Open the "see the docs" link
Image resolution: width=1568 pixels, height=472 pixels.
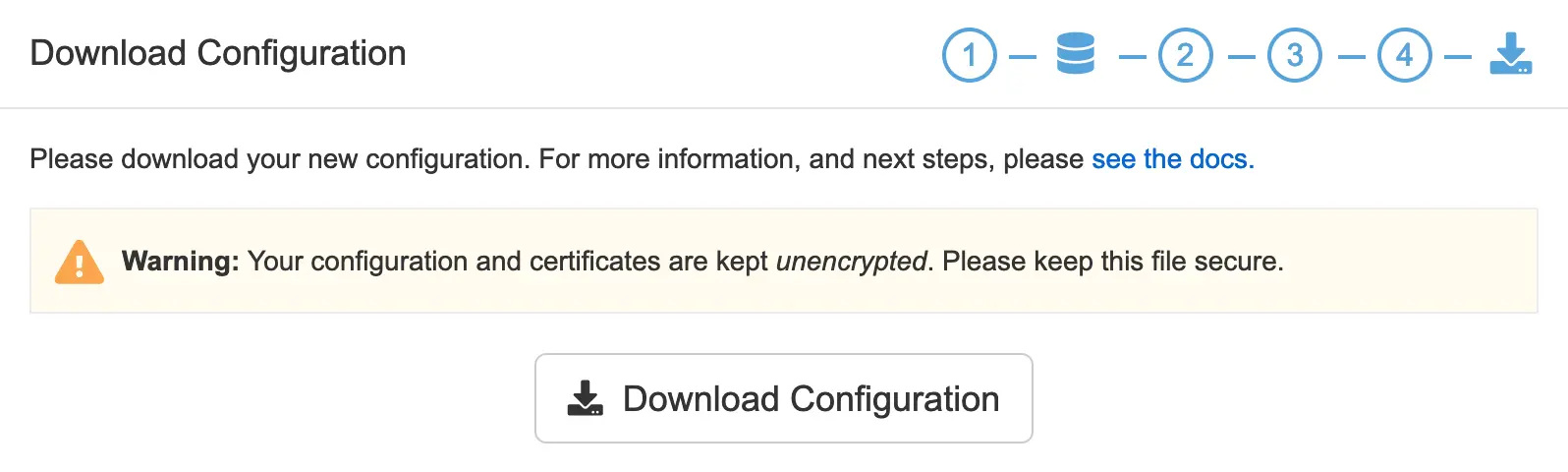pyautogui.click(x=1172, y=159)
